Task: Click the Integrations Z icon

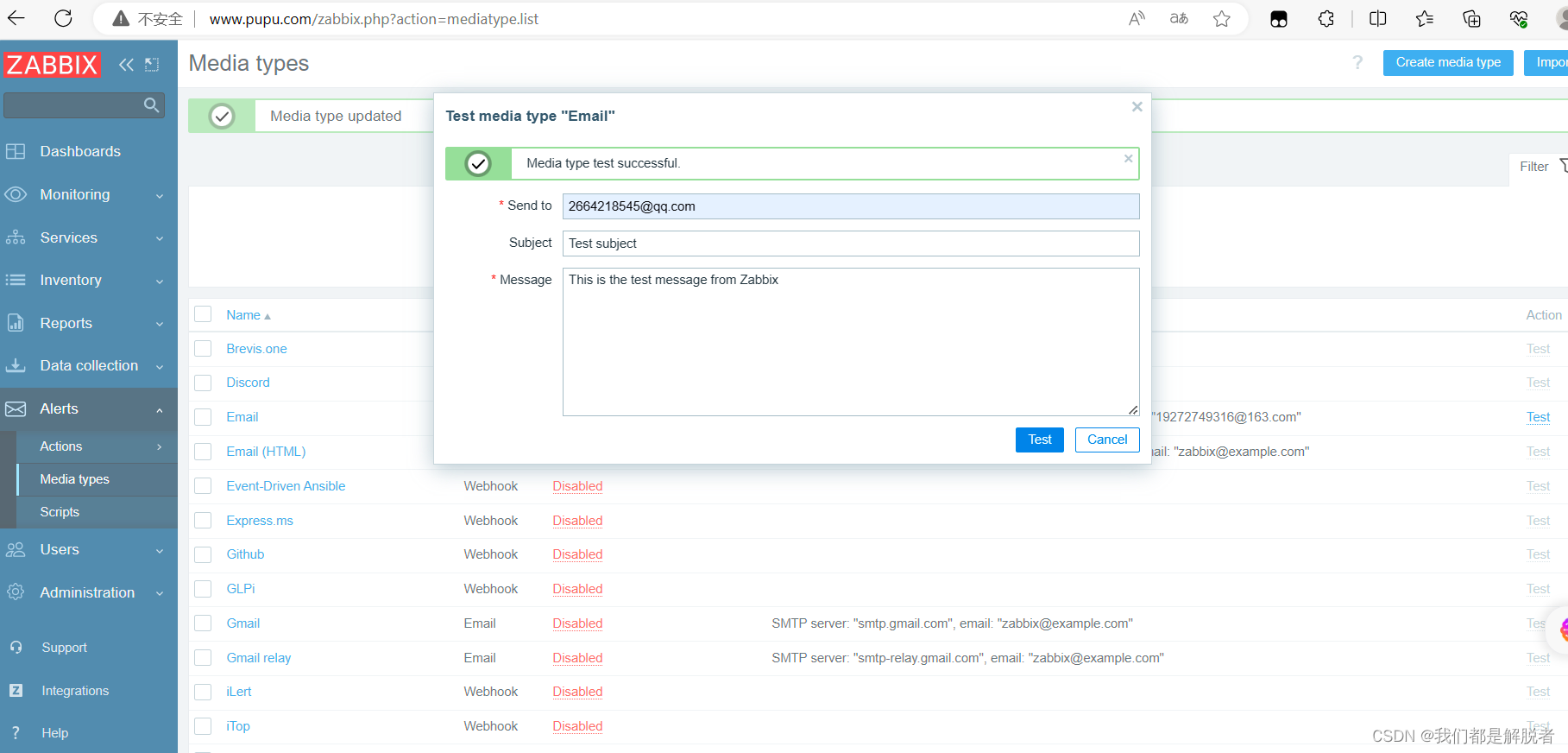Action: (x=16, y=691)
